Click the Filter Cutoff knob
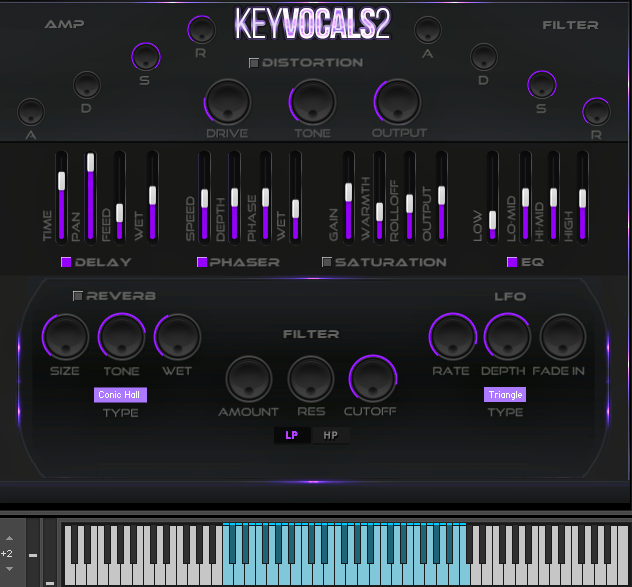The height and width of the screenshot is (587, 632). [373, 379]
